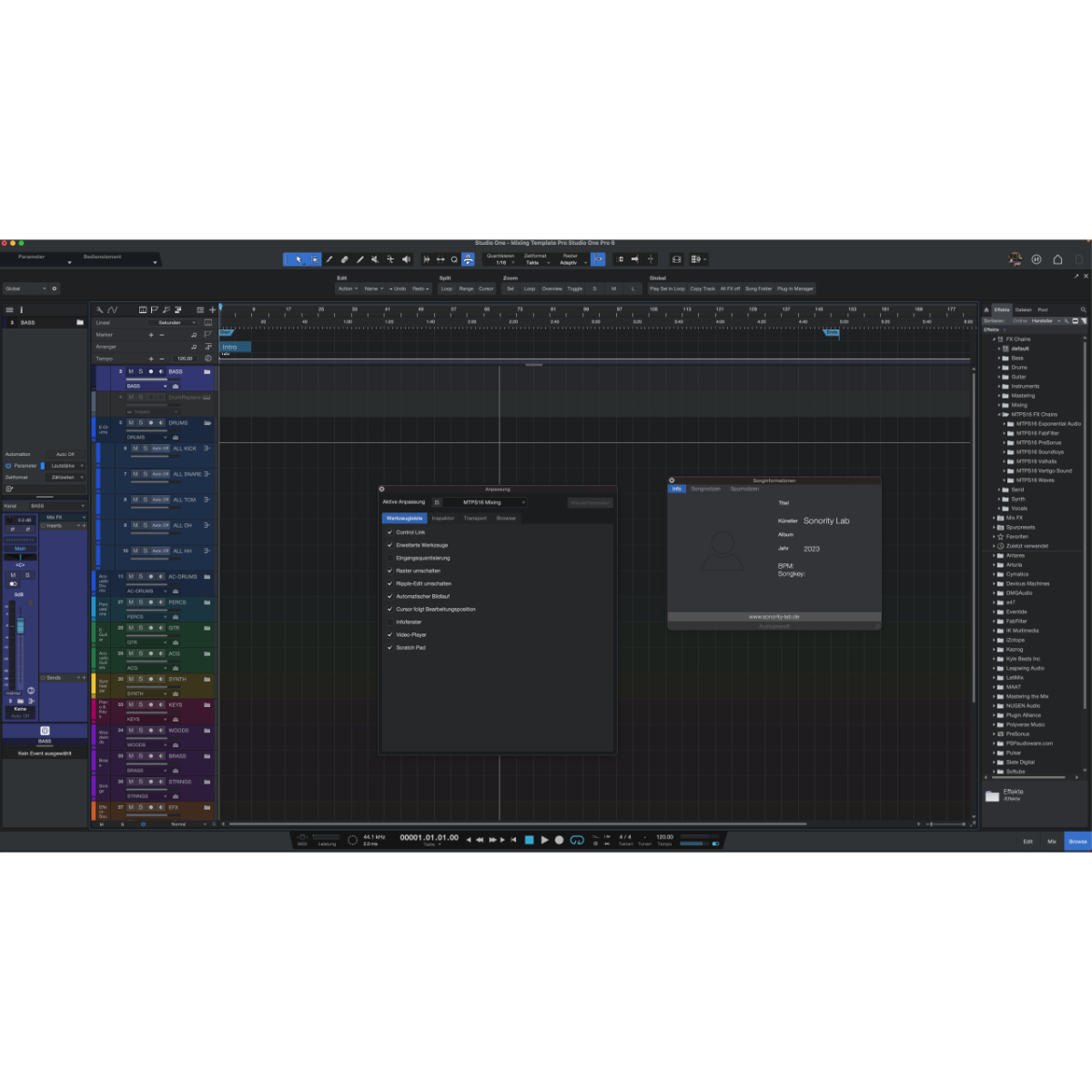Select the Range tool
This screenshot has height=1092, width=1092.
click(315, 259)
